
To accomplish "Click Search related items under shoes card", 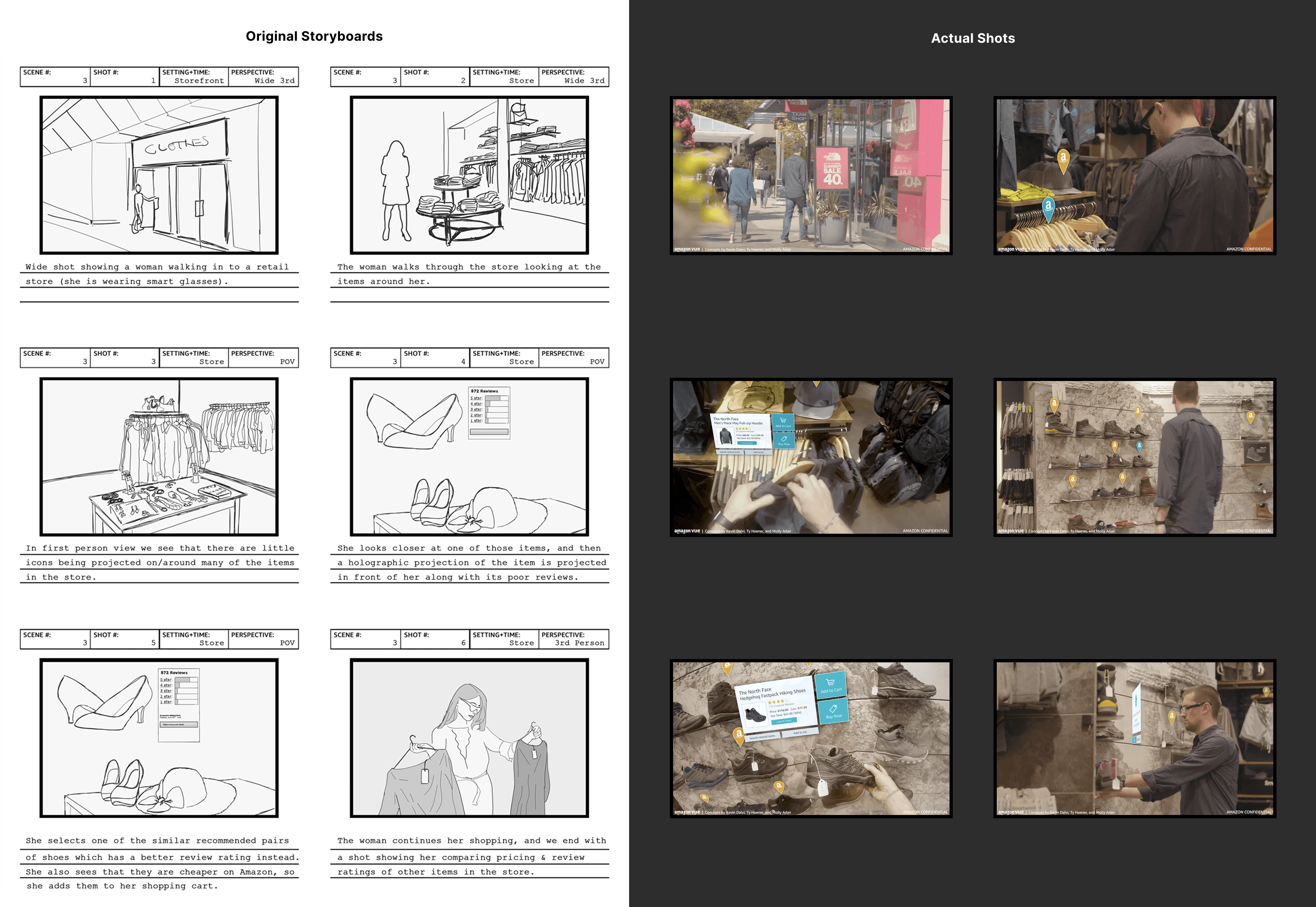I will point(763,737).
